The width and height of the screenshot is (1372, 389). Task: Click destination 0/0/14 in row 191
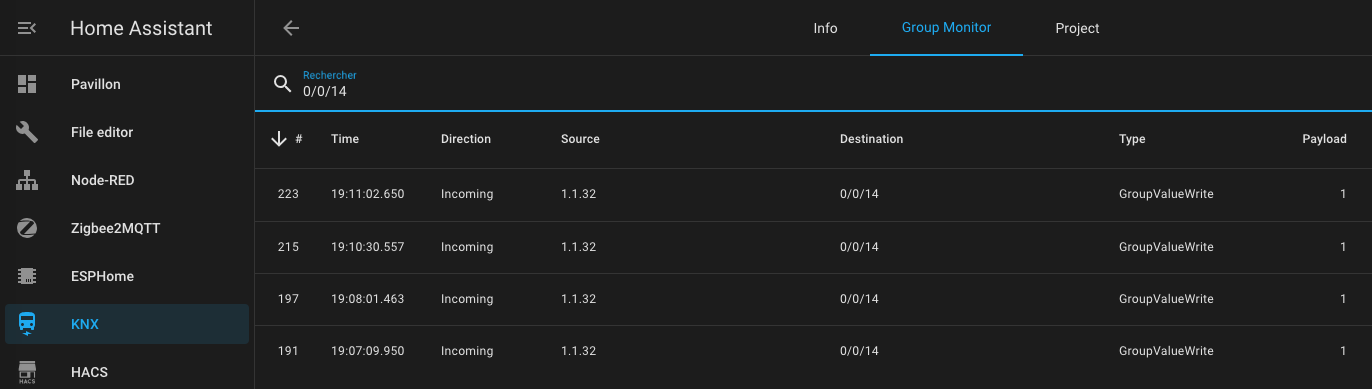coord(859,350)
